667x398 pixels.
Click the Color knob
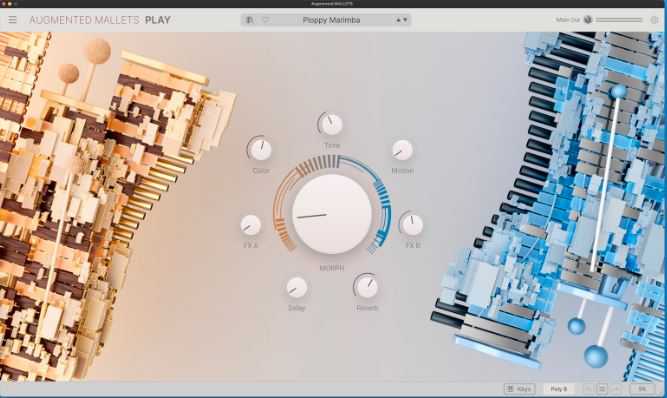(x=260, y=149)
